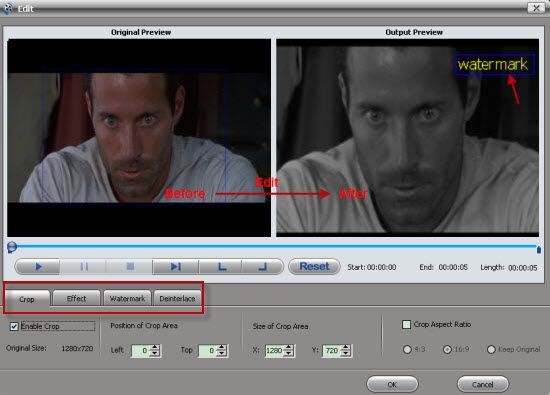Decrease the crop Y size
550x395 pixels.
pos(346,354)
